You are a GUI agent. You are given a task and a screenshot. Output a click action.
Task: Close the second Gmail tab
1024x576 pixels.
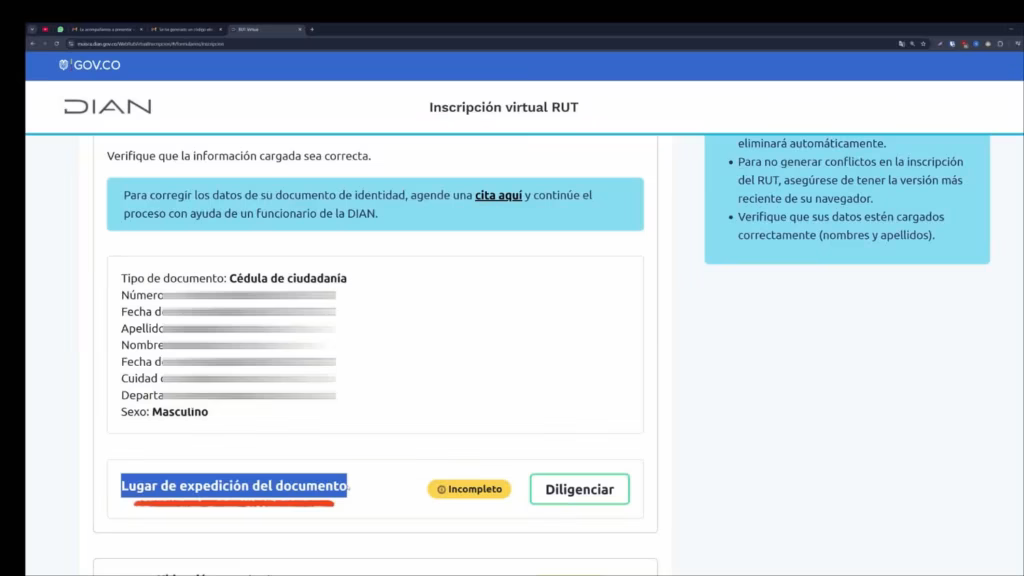tap(221, 29)
